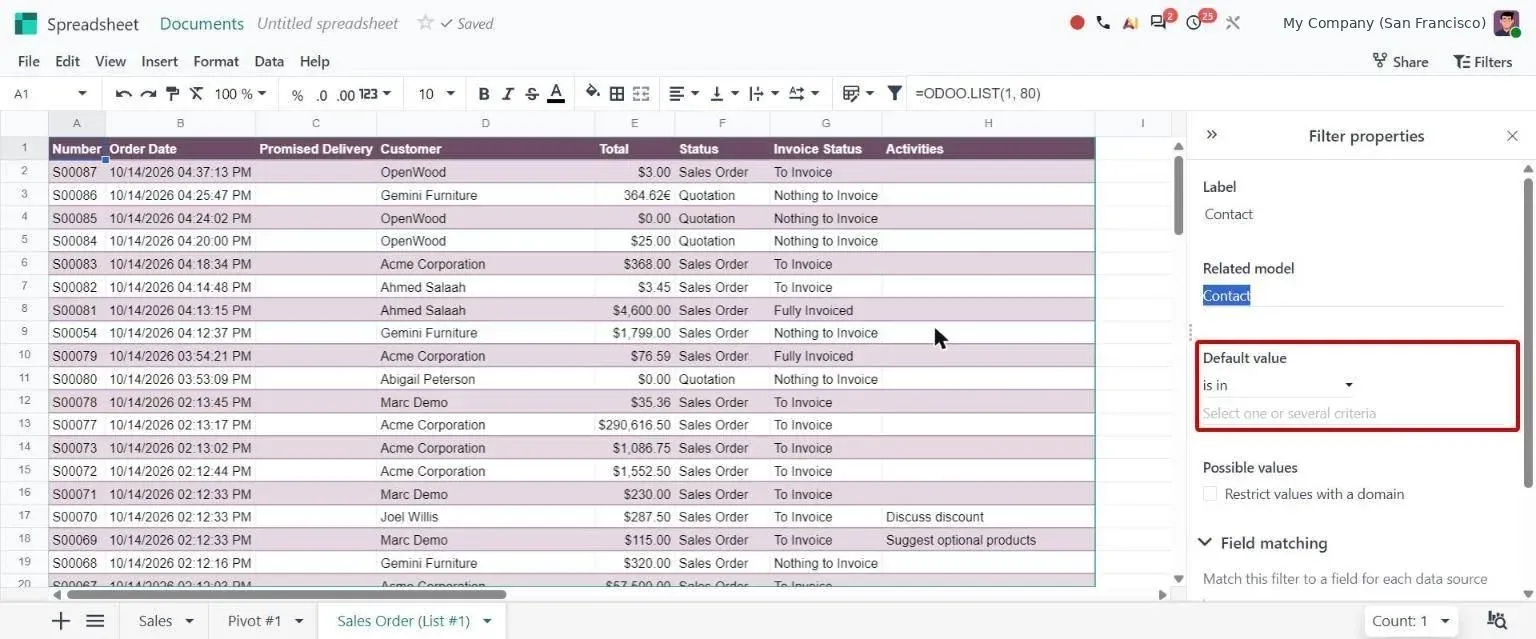Open the debug tools wrench icon

click(1233, 23)
